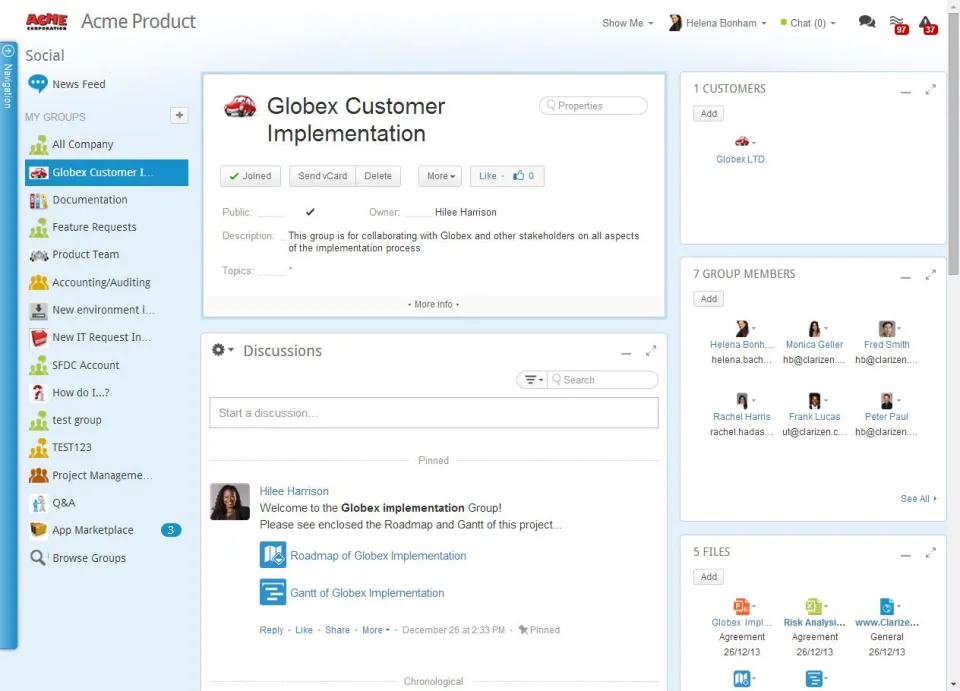Expand the Show Me dropdown menu

(x=628, y=23)
